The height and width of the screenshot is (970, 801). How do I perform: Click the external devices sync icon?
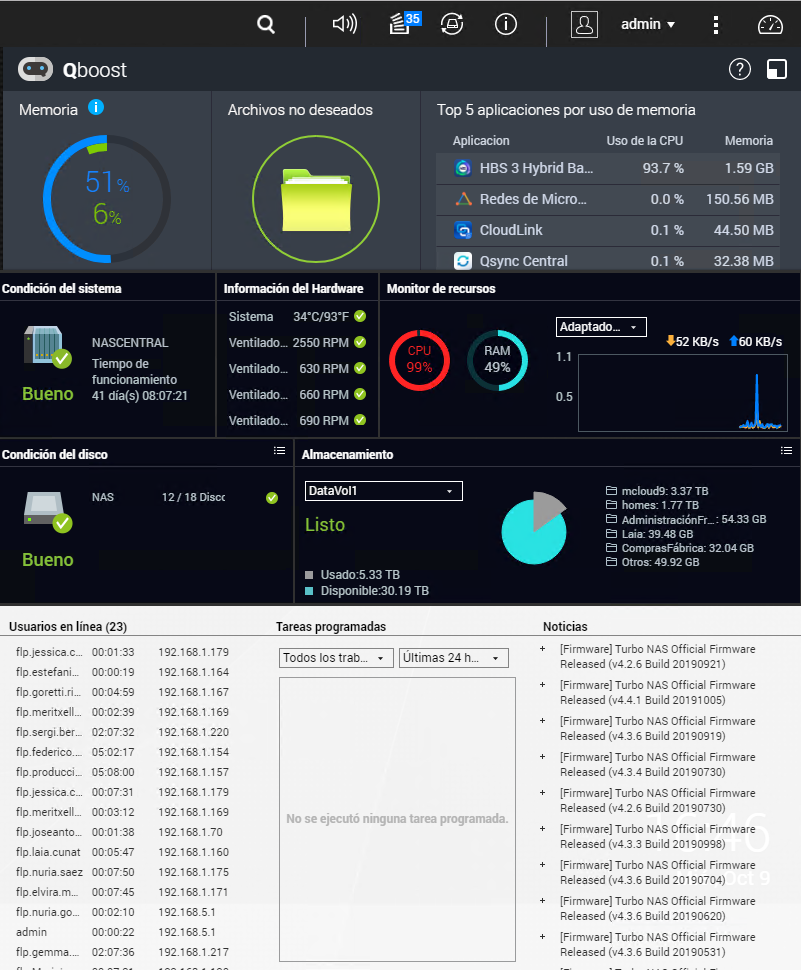[x=452, y=25]
